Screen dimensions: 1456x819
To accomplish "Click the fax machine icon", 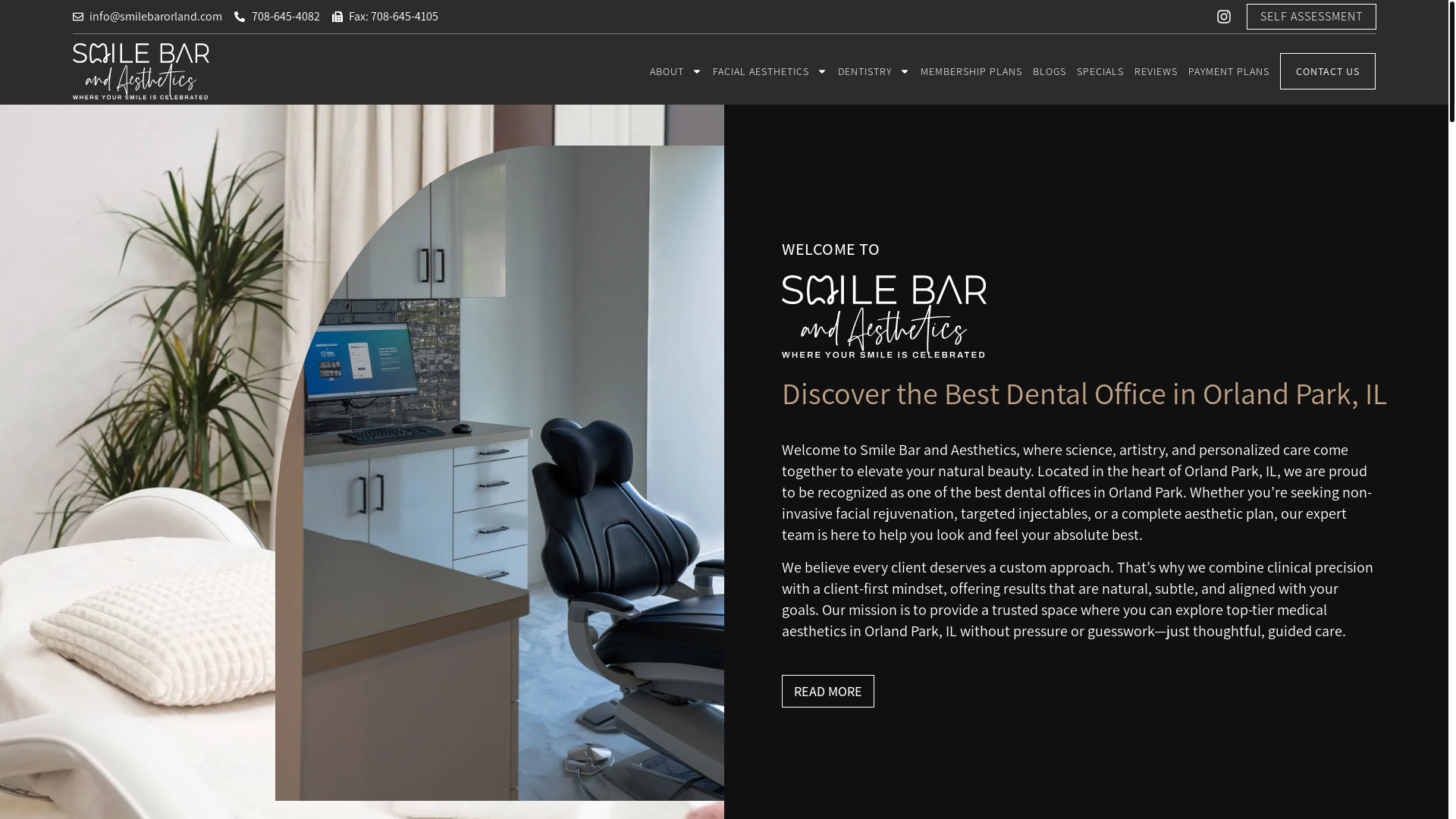I will click(x=337, y=17).
